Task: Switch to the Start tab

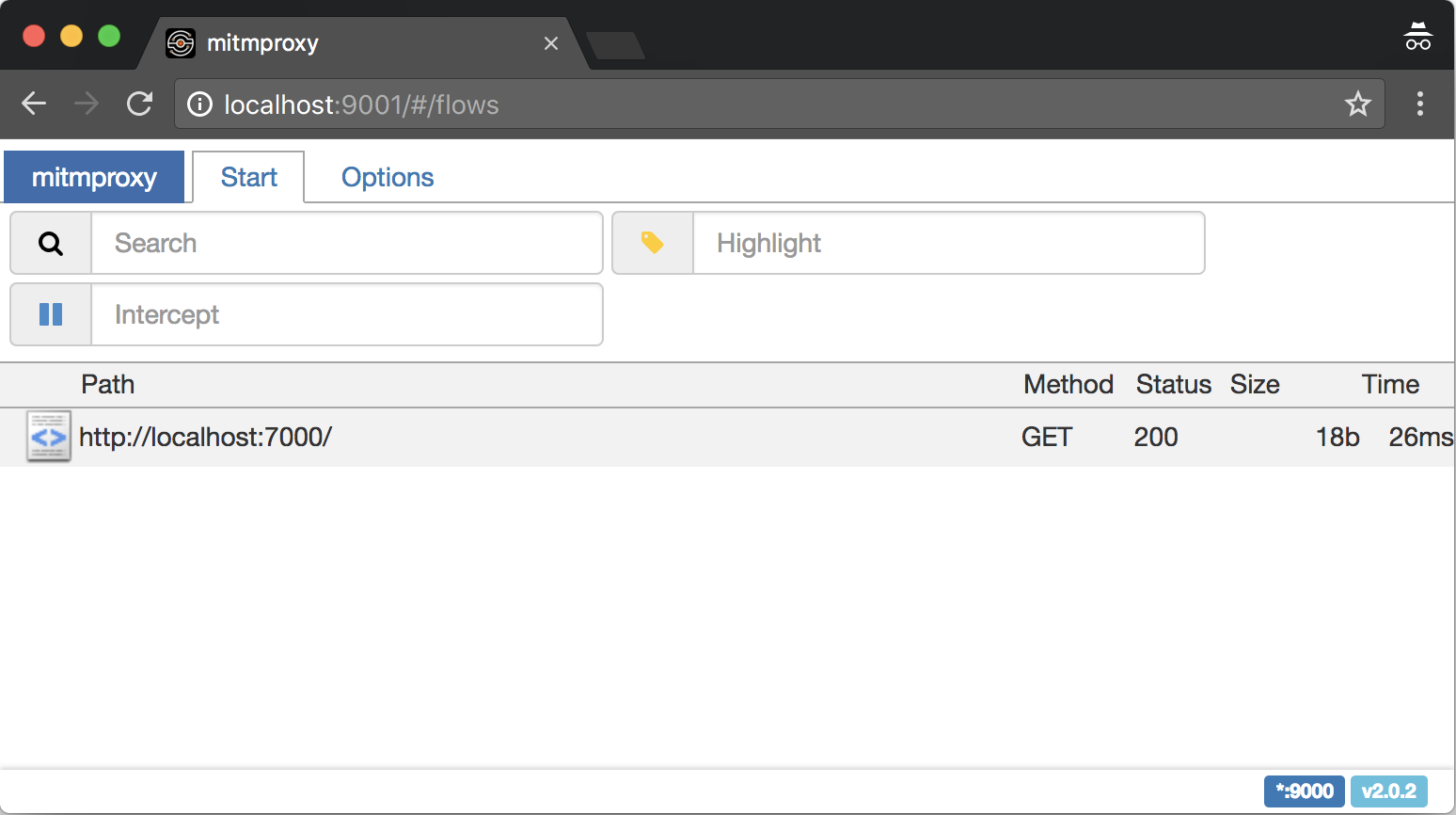Action: (248, 177)
